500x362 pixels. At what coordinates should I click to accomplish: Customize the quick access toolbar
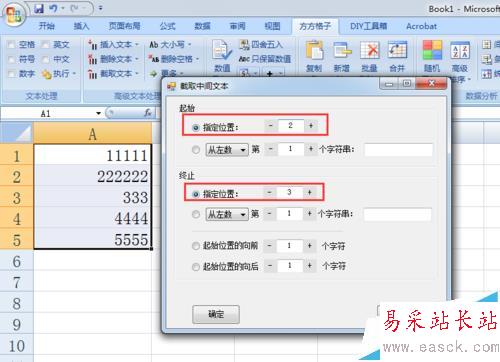[x=100, y=8]
